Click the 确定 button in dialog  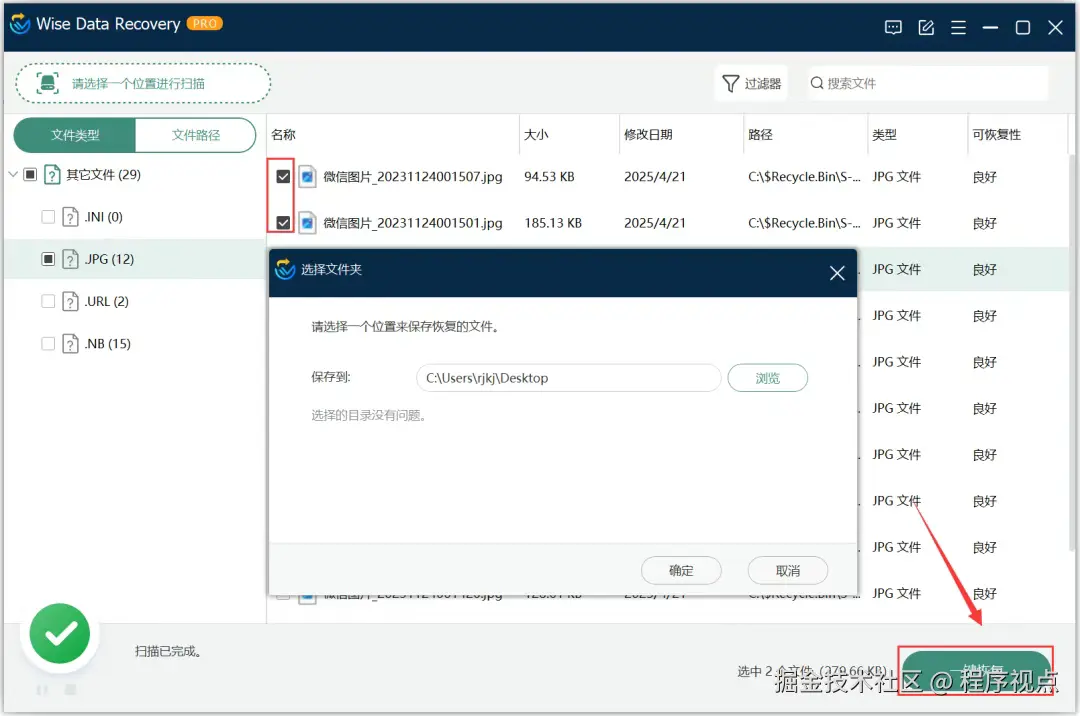[x=681, y=571]
